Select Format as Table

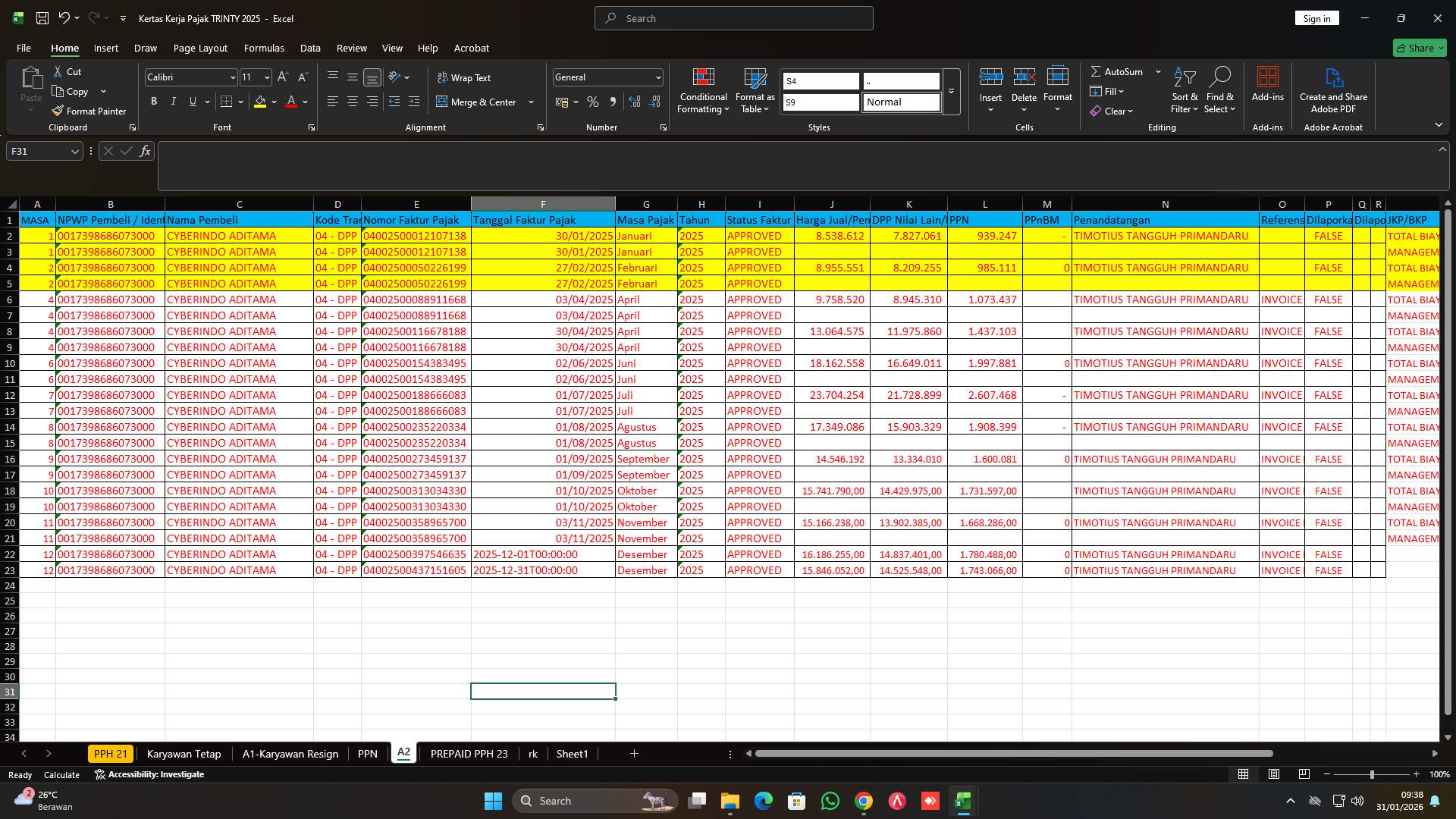coord(754,91)
